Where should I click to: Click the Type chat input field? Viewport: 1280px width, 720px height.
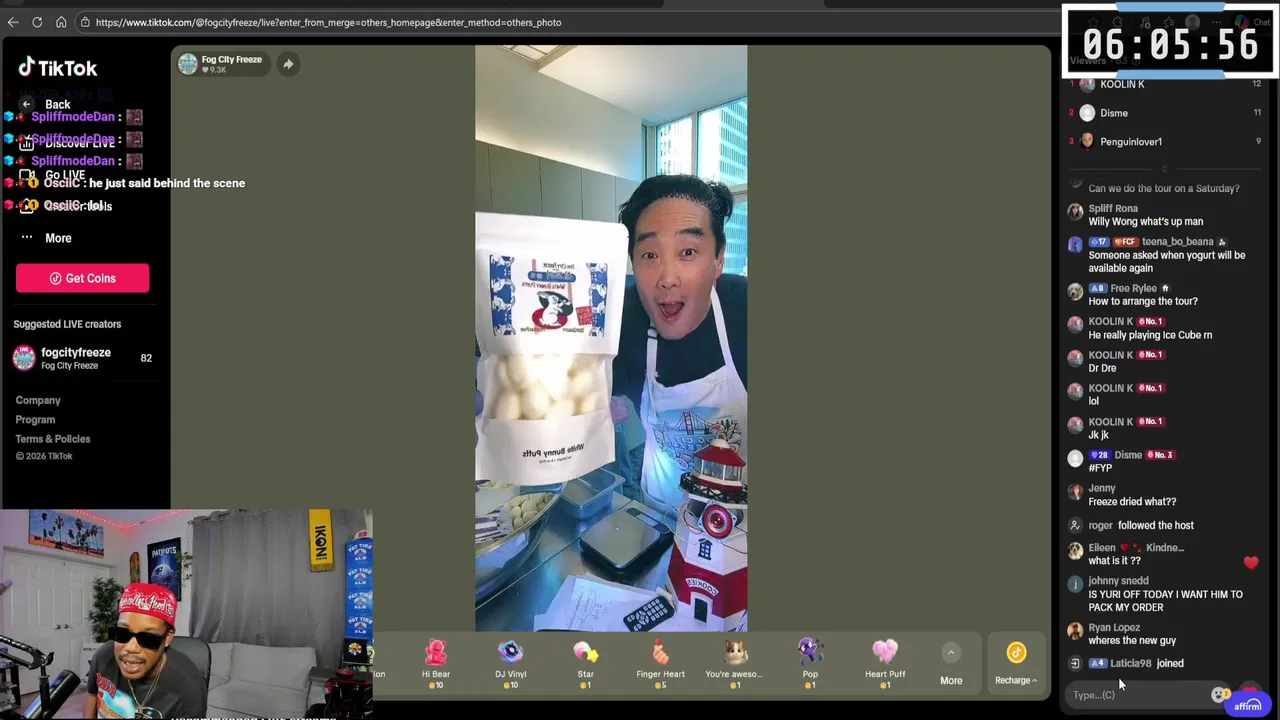(x=1138, y=695)
